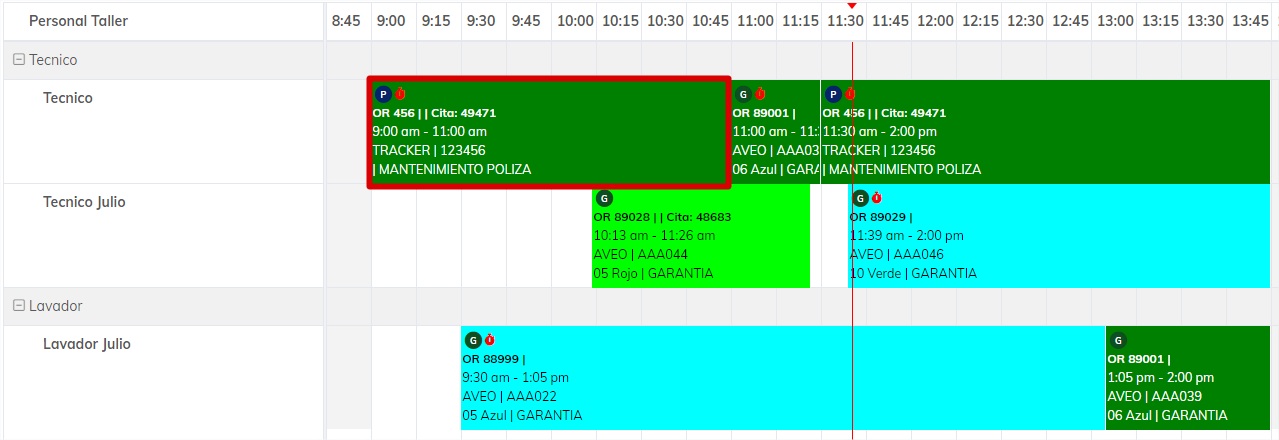Collapse the Tecnico group
This screenshot has width=1279, height=440.
18,60
